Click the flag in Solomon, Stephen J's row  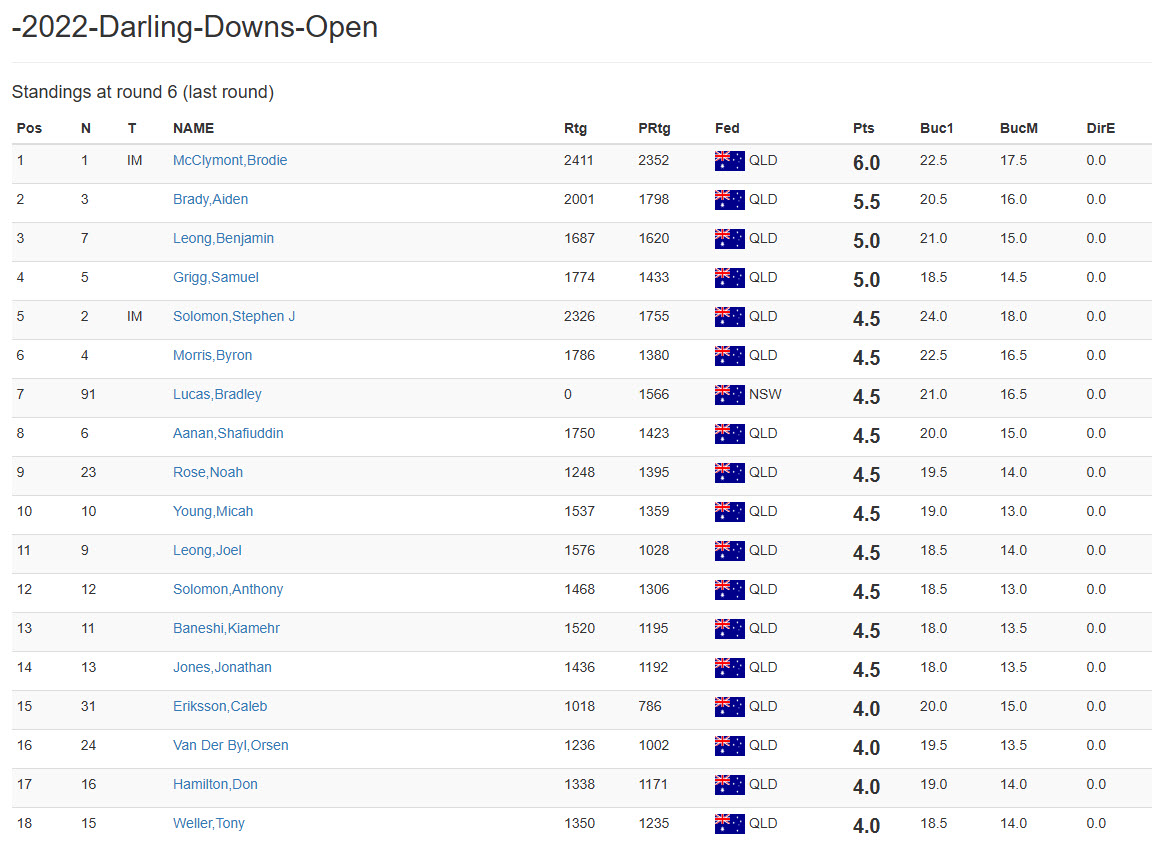(730, 317)
